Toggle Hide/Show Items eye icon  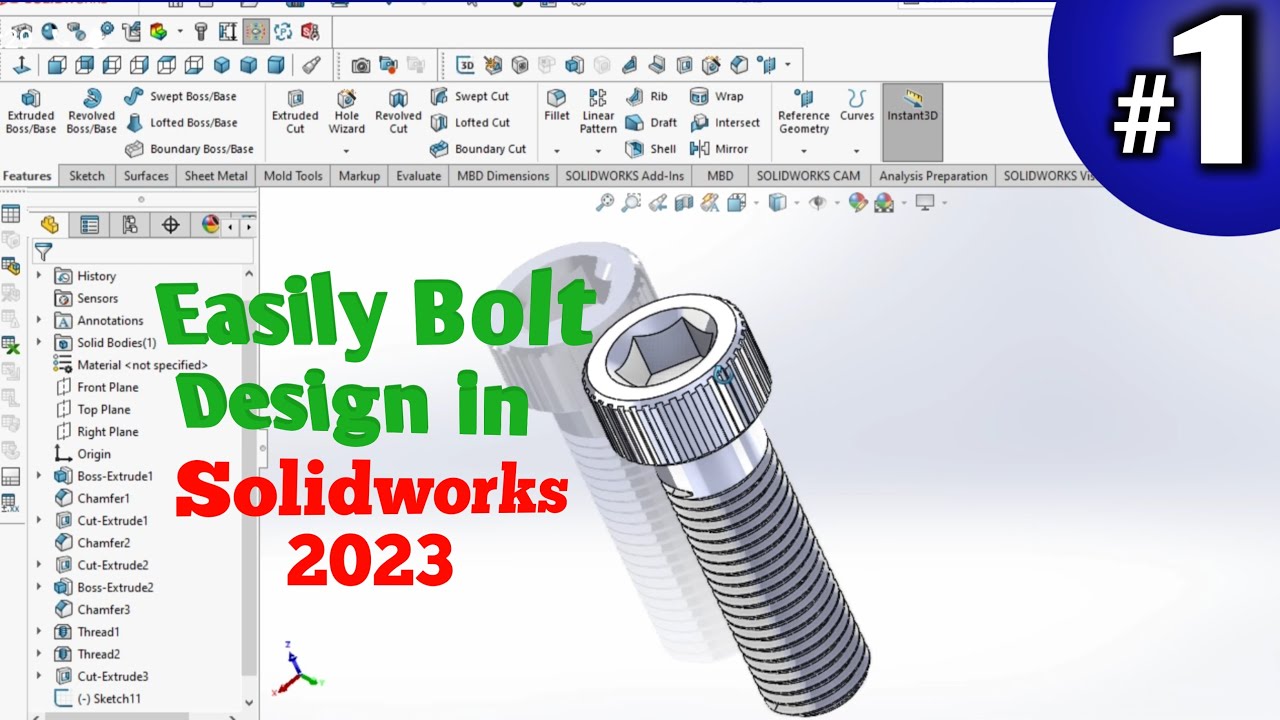818,203
